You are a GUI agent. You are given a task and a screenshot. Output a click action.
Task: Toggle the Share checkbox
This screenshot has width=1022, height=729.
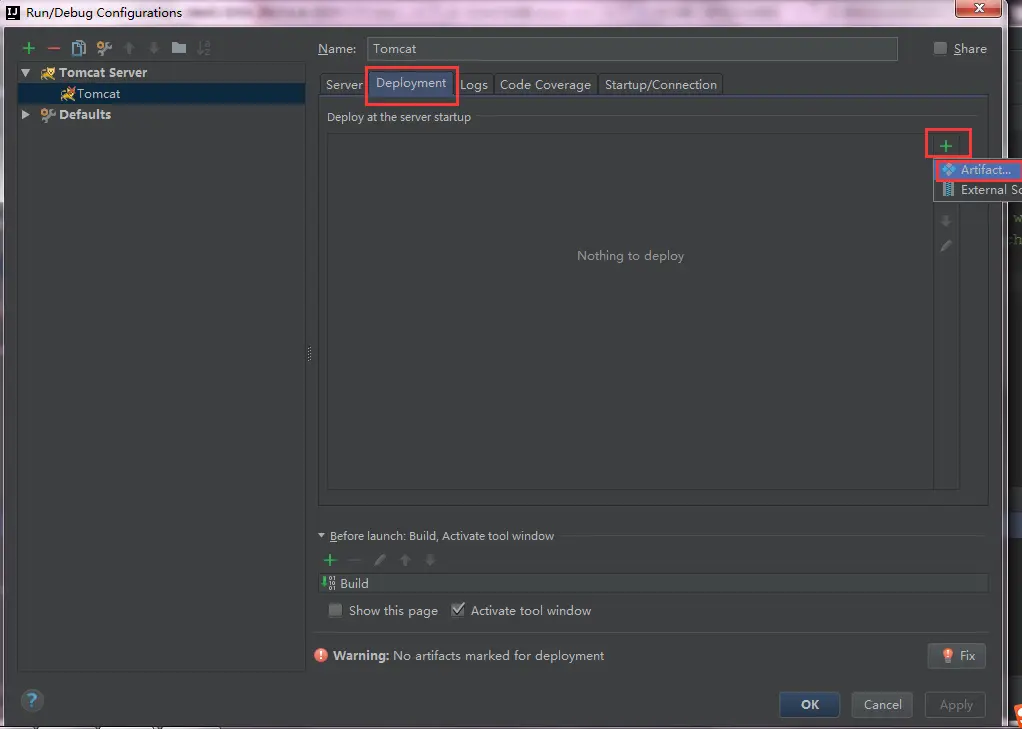(940, 48)
